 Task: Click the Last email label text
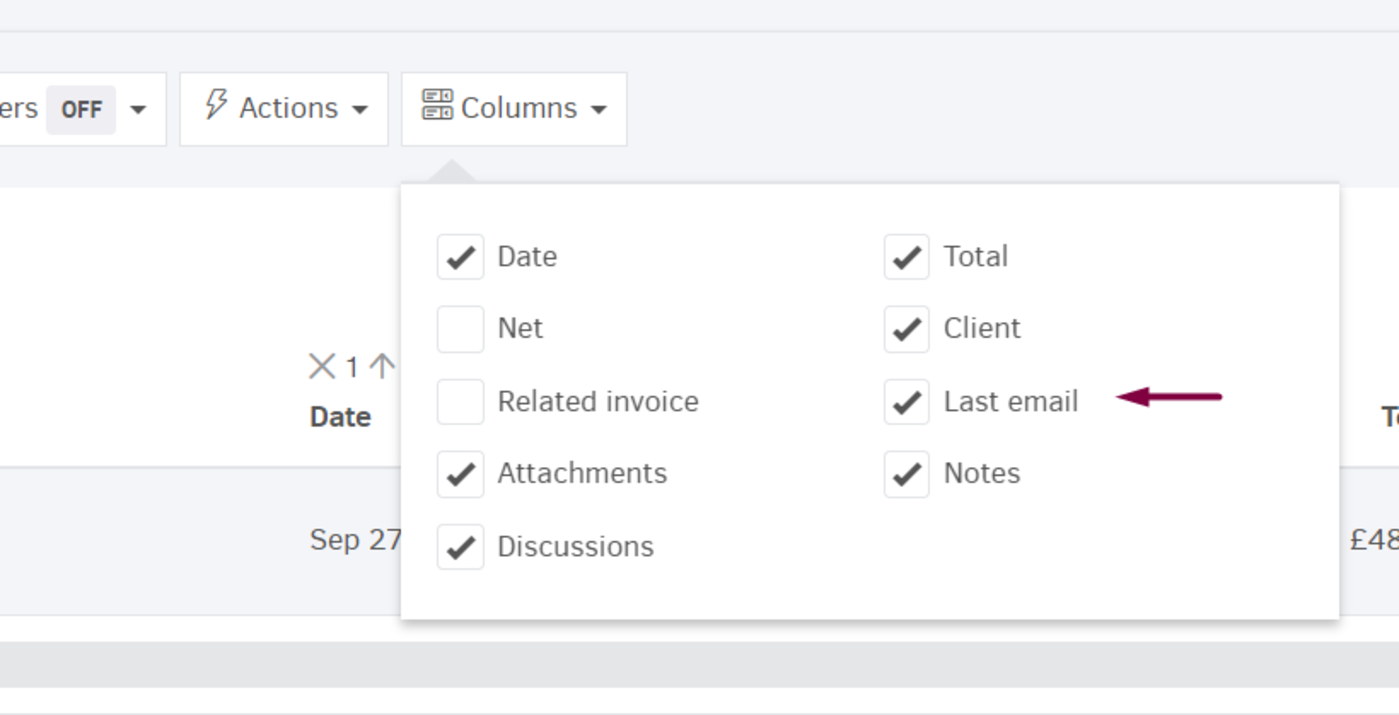(x=1011, y=402)
